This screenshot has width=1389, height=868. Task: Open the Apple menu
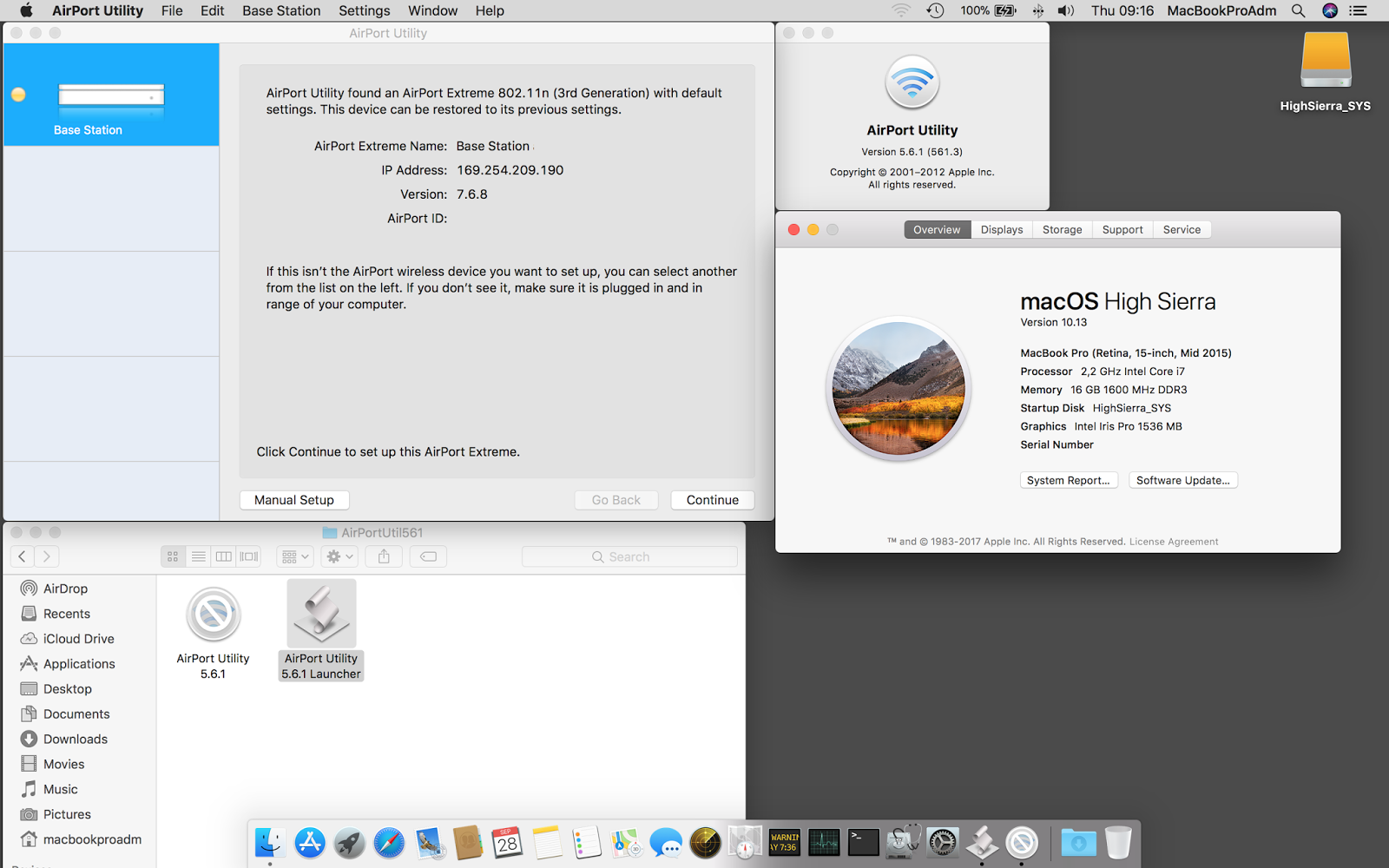click(x=26, y=10)
